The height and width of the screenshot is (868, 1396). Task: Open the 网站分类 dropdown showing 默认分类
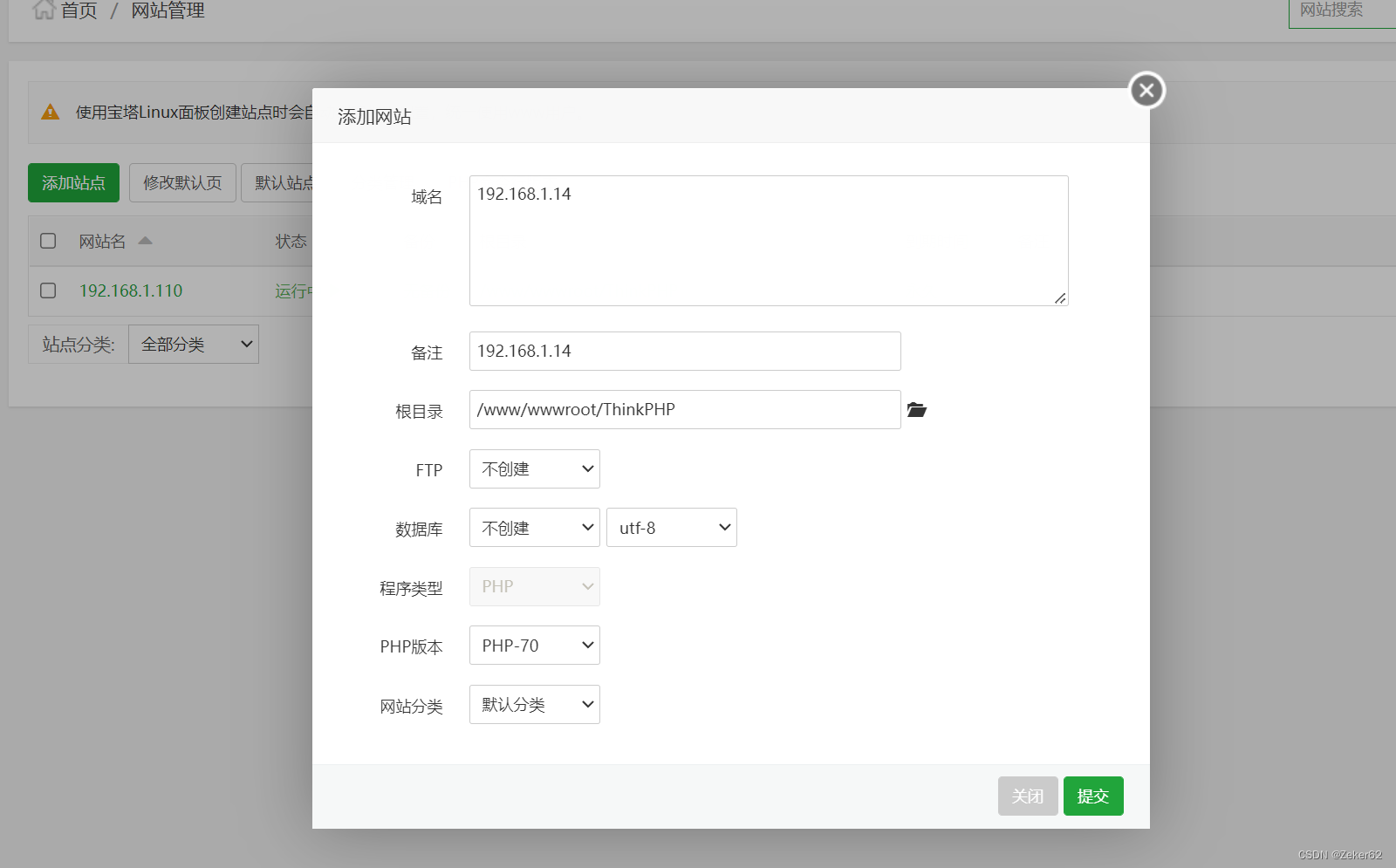pyautogui.click(x=534, y=705)
